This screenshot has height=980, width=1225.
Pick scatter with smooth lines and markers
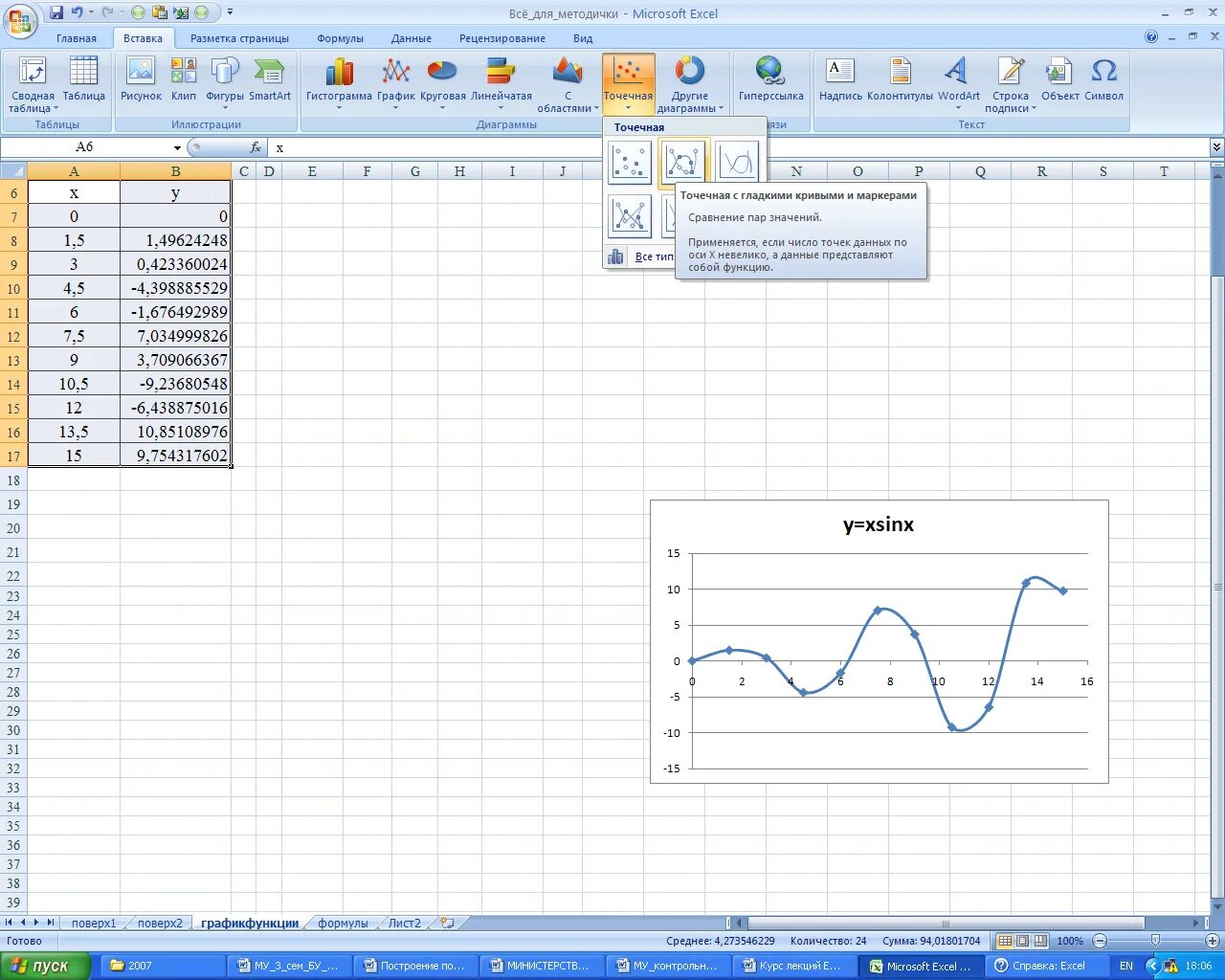(x=682, y=162)
